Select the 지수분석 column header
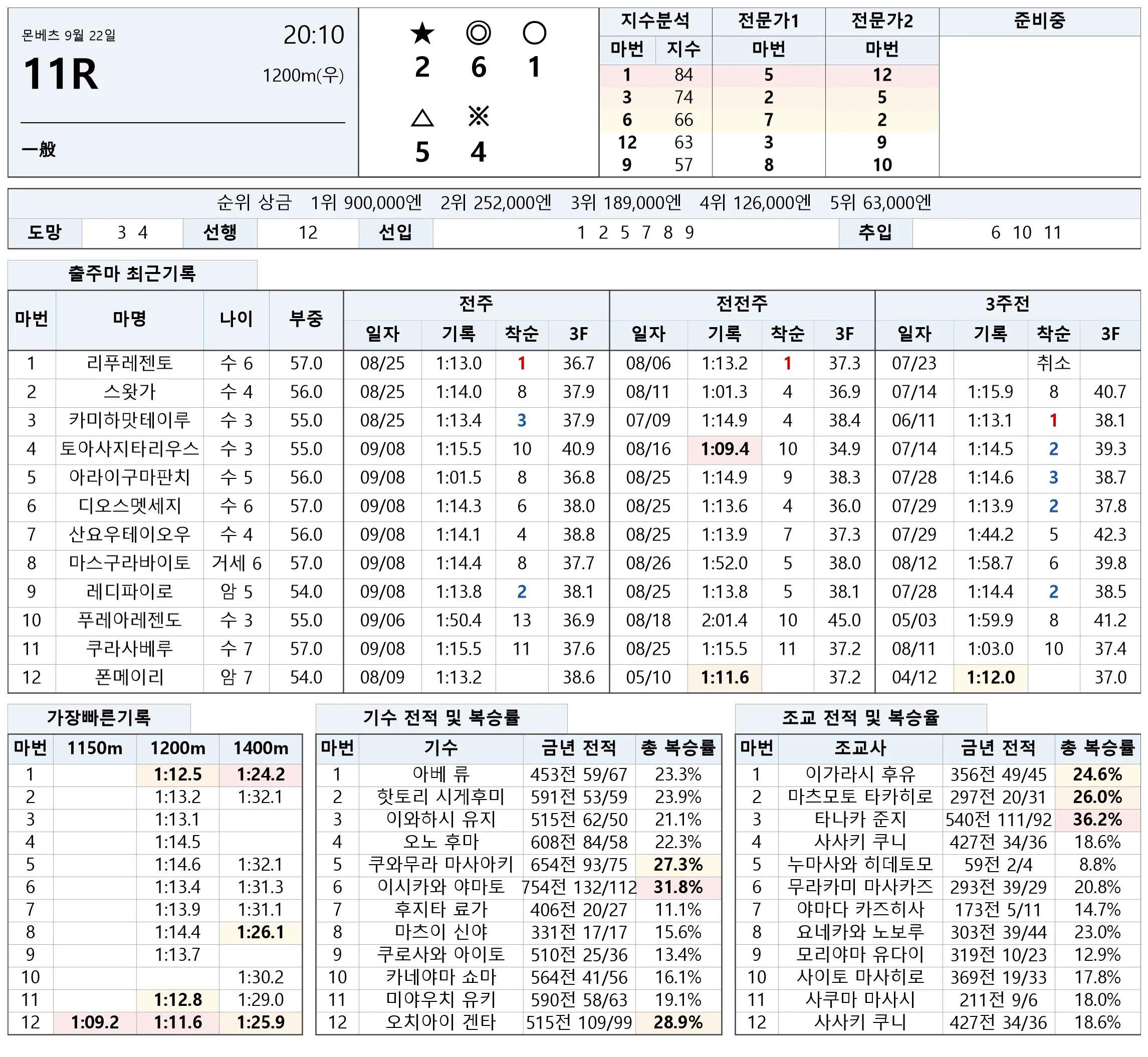The image size is (1148, 1057). [x=655, y=22]
